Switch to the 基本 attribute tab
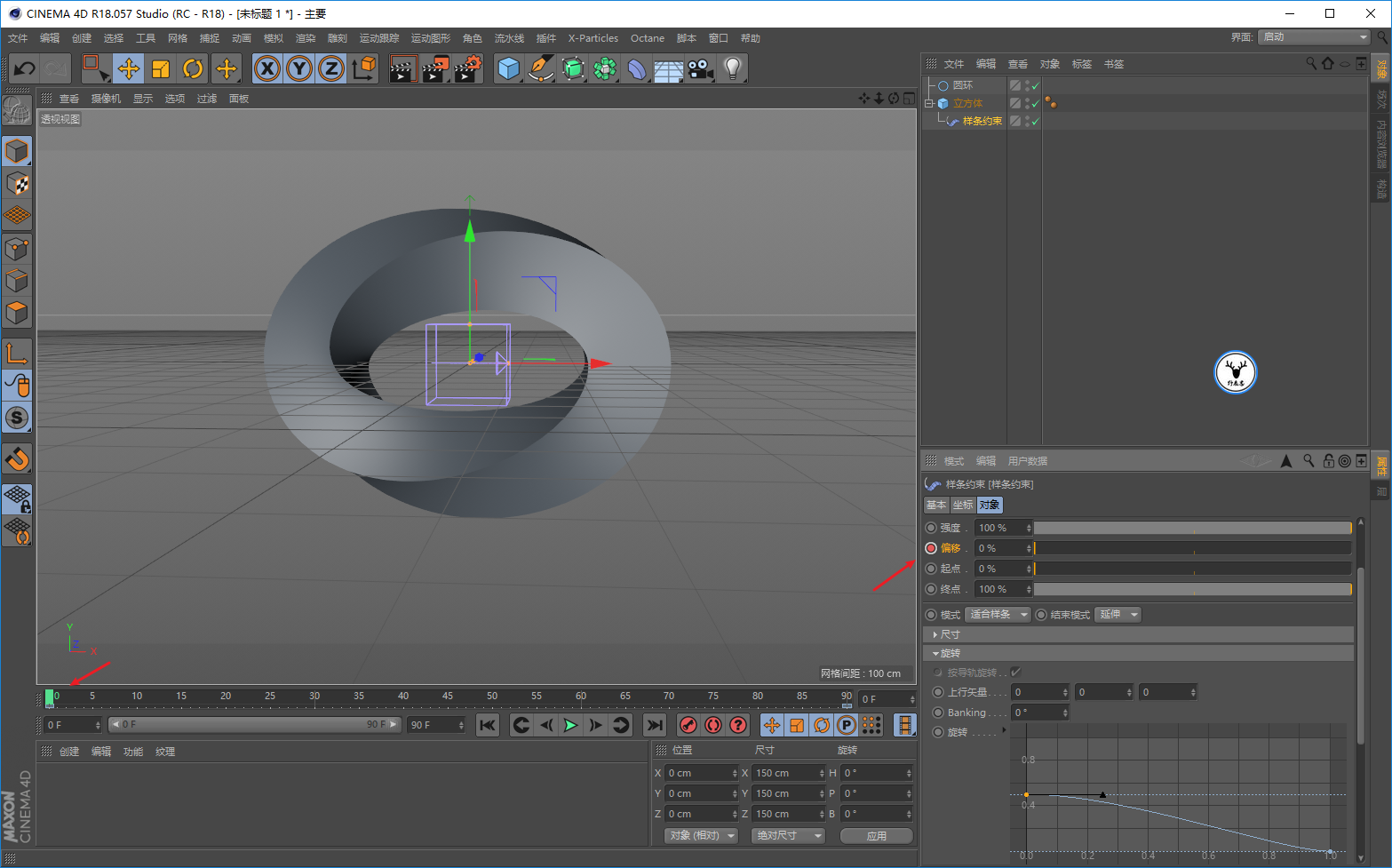This screenshot has width=1392, height=868. (936, 505)
